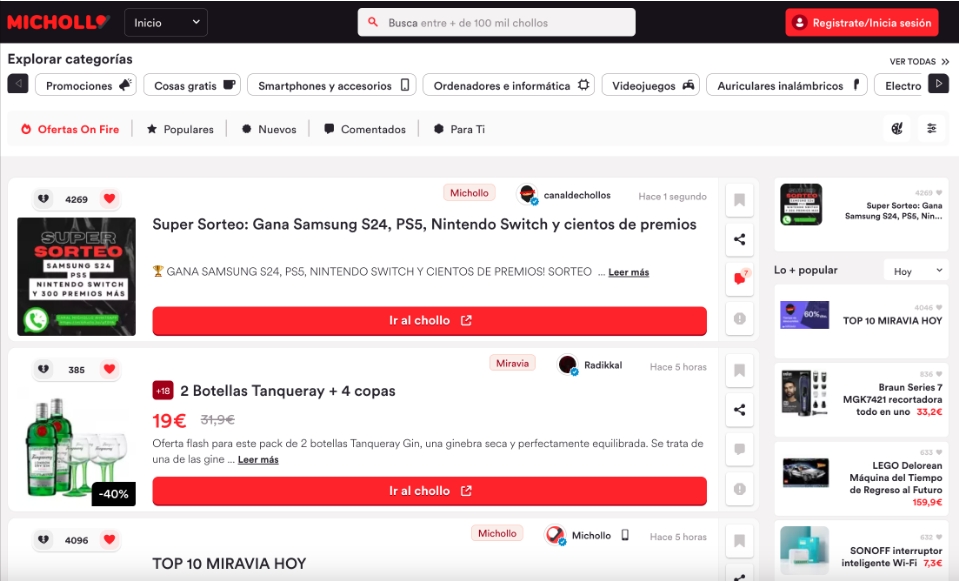Open Ordenadores e informática category
This screenshot has height=581, width=959.
(x=508, y=85)
